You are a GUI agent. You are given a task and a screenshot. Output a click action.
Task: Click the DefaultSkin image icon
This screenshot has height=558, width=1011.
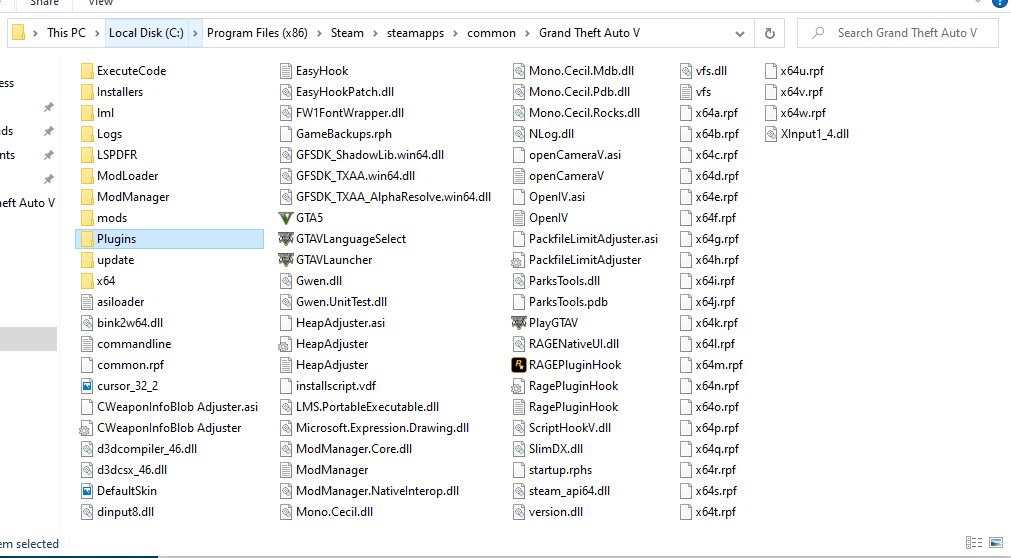point(87,491)
